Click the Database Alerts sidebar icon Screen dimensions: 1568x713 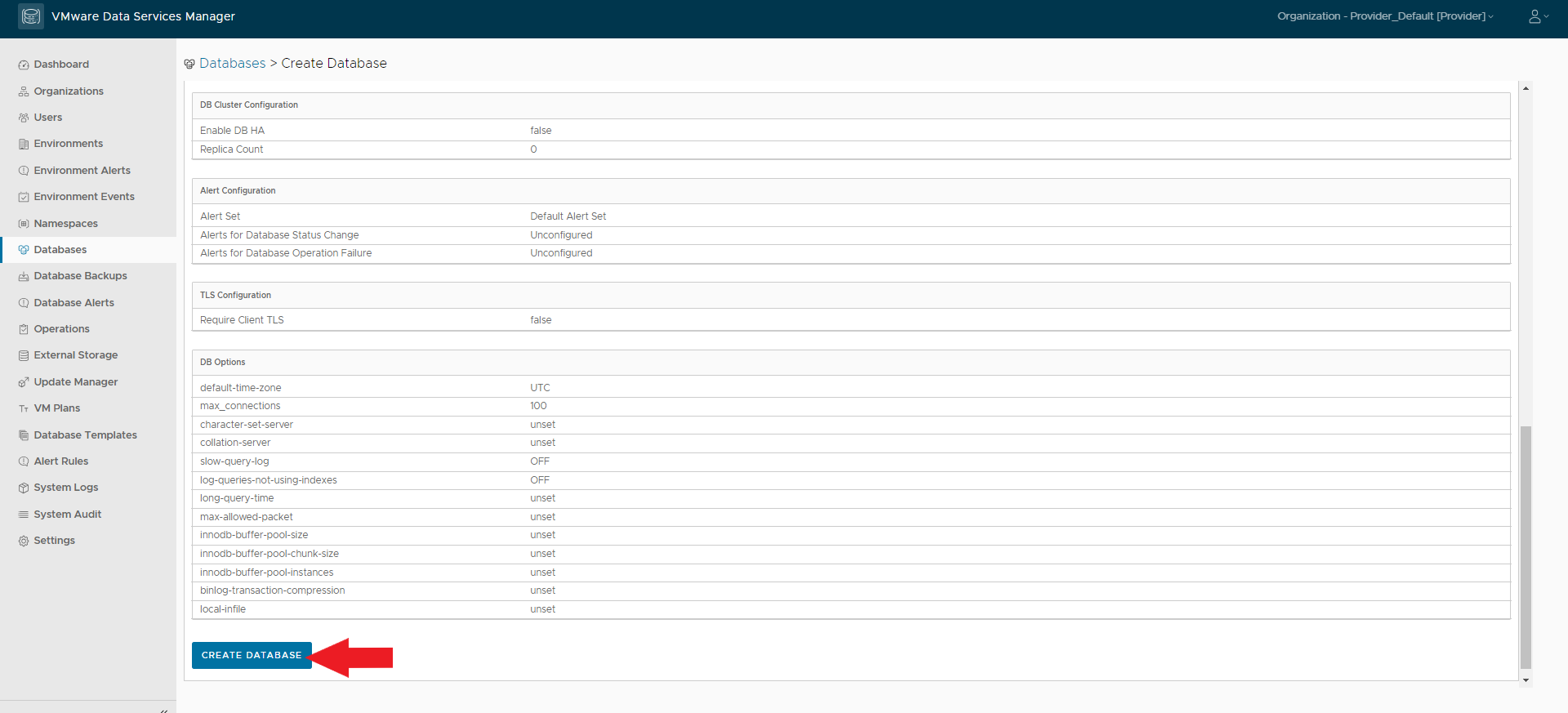click(24, 303)
